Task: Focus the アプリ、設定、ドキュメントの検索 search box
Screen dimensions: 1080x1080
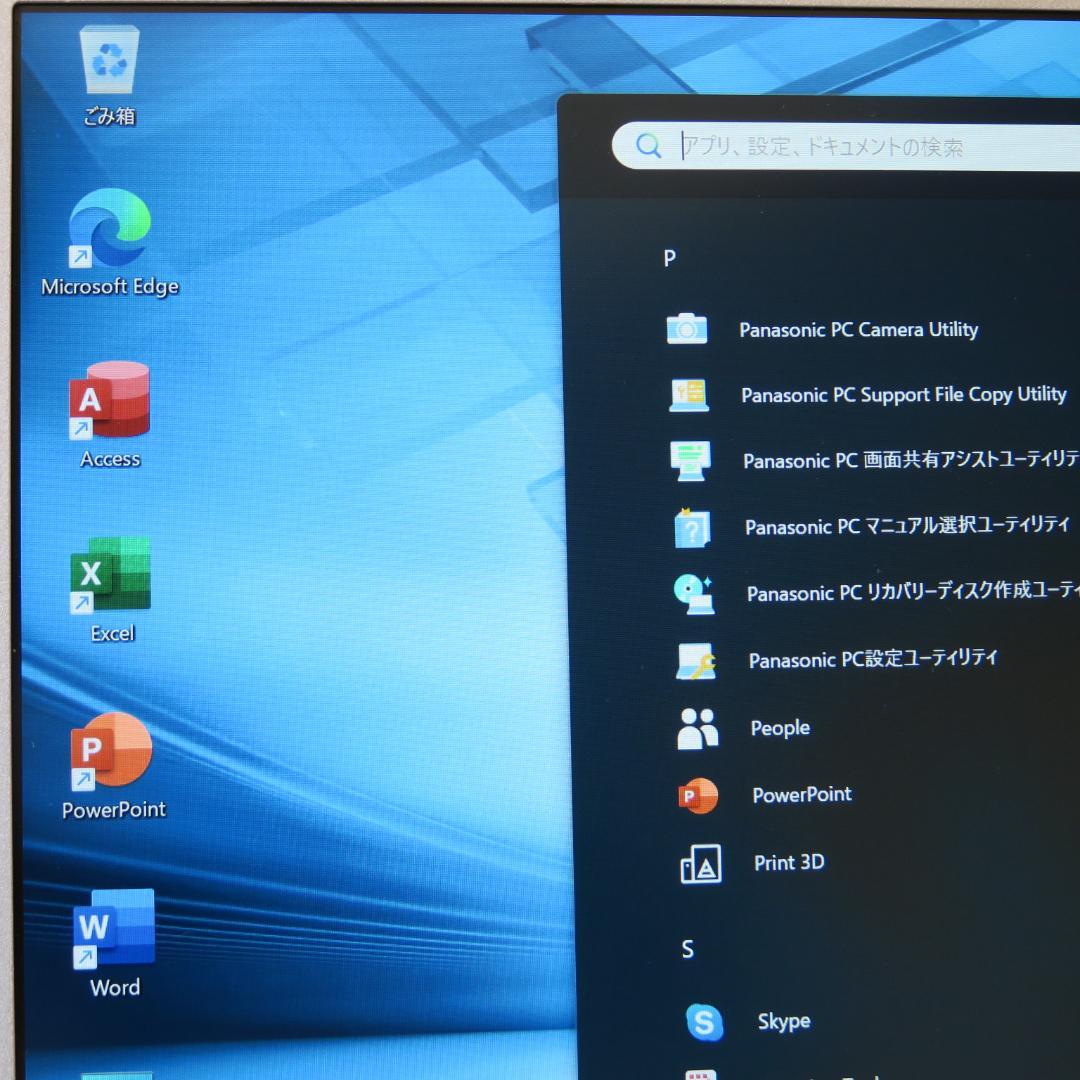Action: click(846, 146)
